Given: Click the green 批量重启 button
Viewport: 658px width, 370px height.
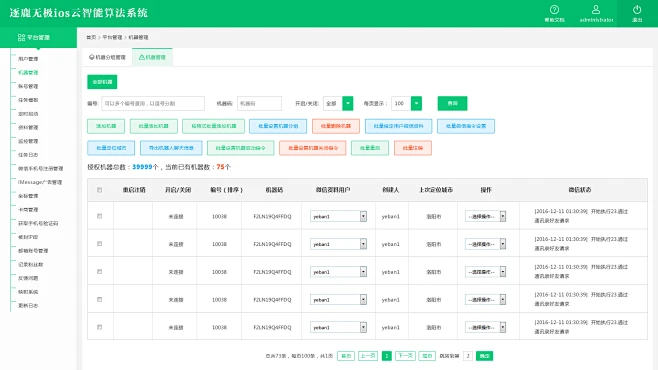Looking at the screenshot, I should pos(370,148).
